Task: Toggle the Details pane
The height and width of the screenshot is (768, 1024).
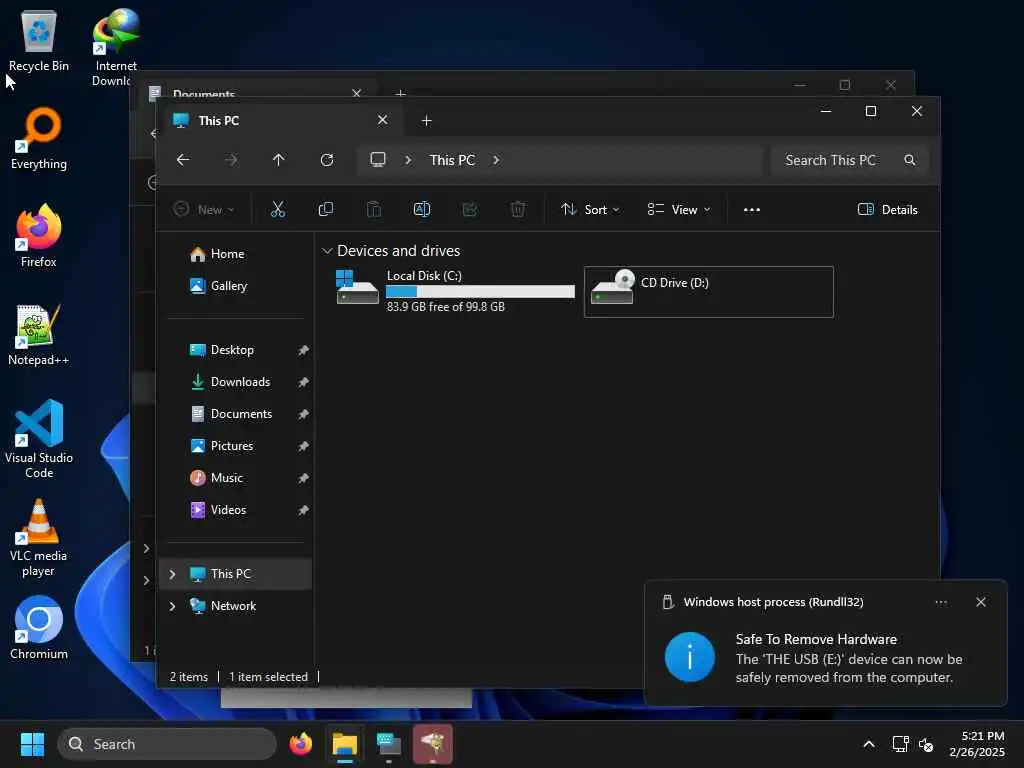Action: tap(888, 209)
